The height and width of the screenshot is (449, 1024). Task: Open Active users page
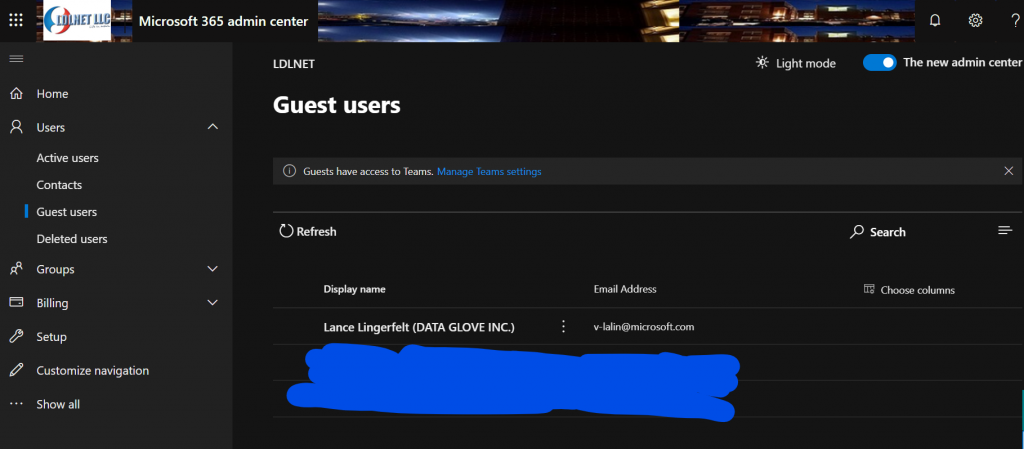tap(67, 158)
